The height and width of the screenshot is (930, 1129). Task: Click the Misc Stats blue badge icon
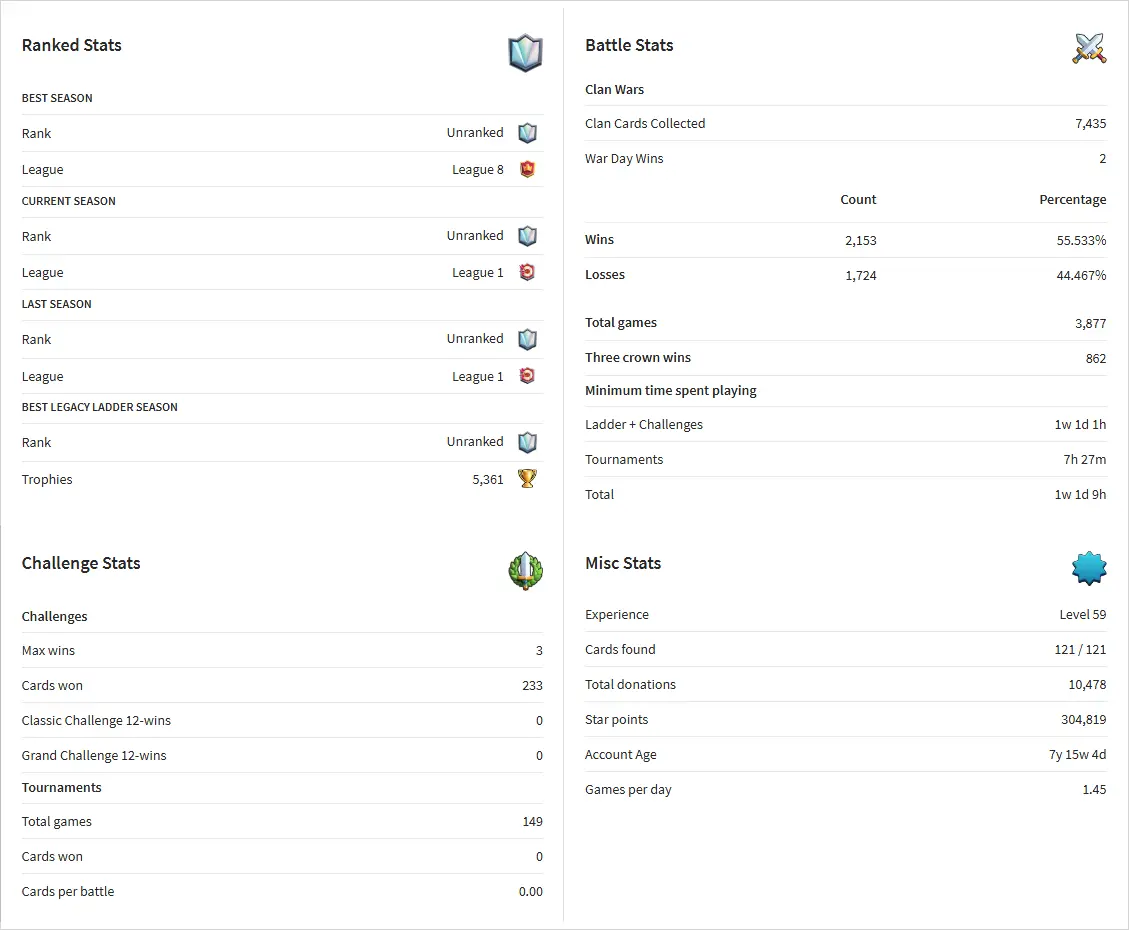(1089, 569)
